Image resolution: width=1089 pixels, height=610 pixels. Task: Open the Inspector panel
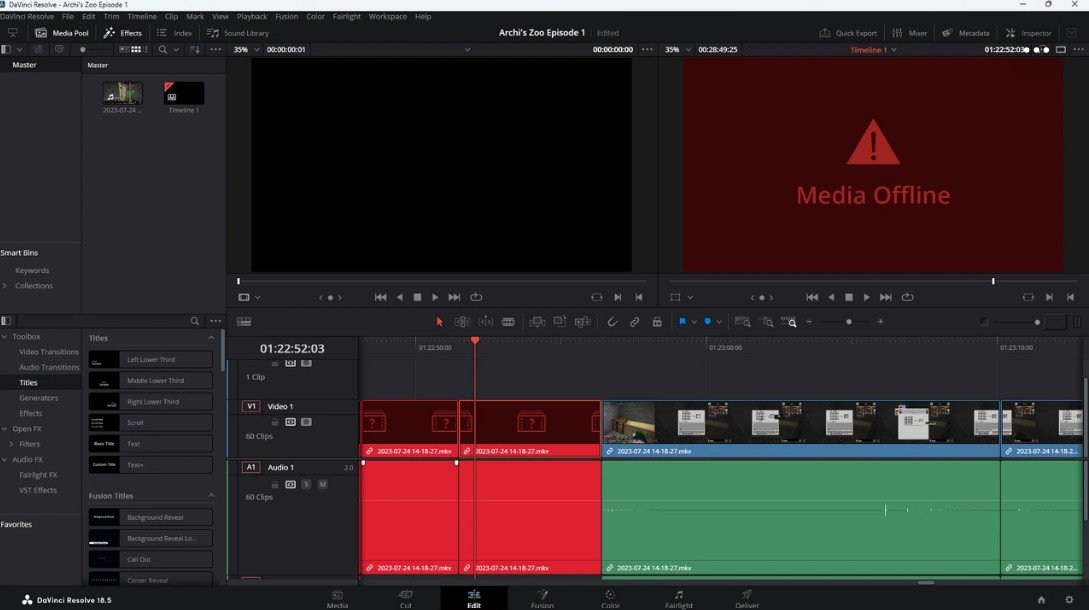(x=1028, y=33)
